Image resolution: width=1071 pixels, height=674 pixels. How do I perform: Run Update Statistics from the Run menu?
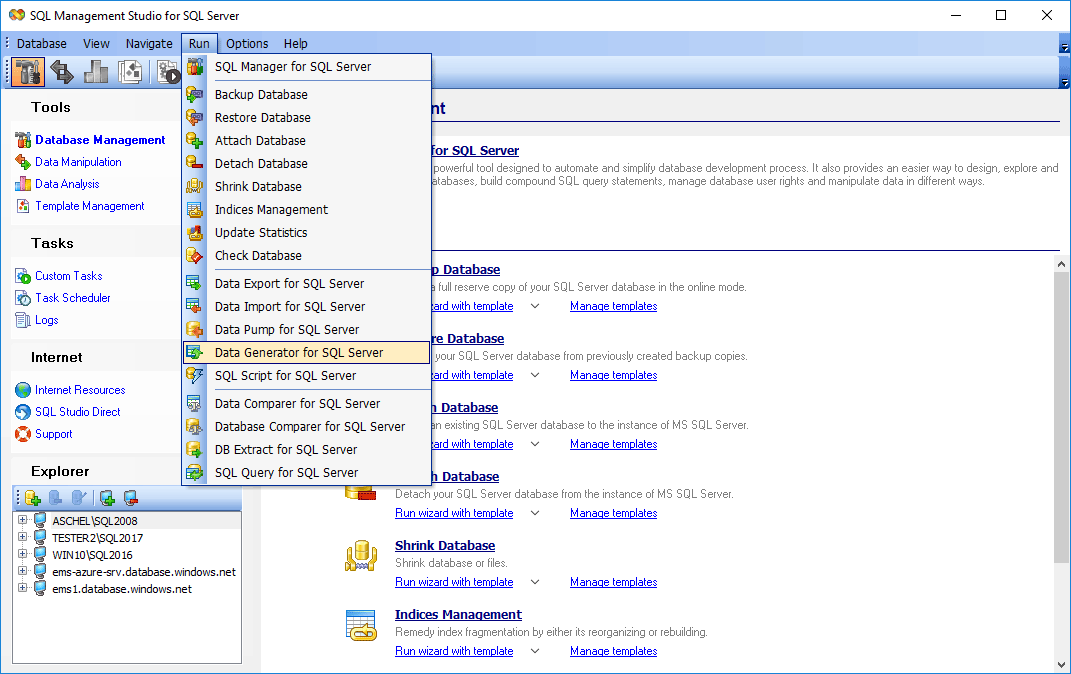click(307, 233)
